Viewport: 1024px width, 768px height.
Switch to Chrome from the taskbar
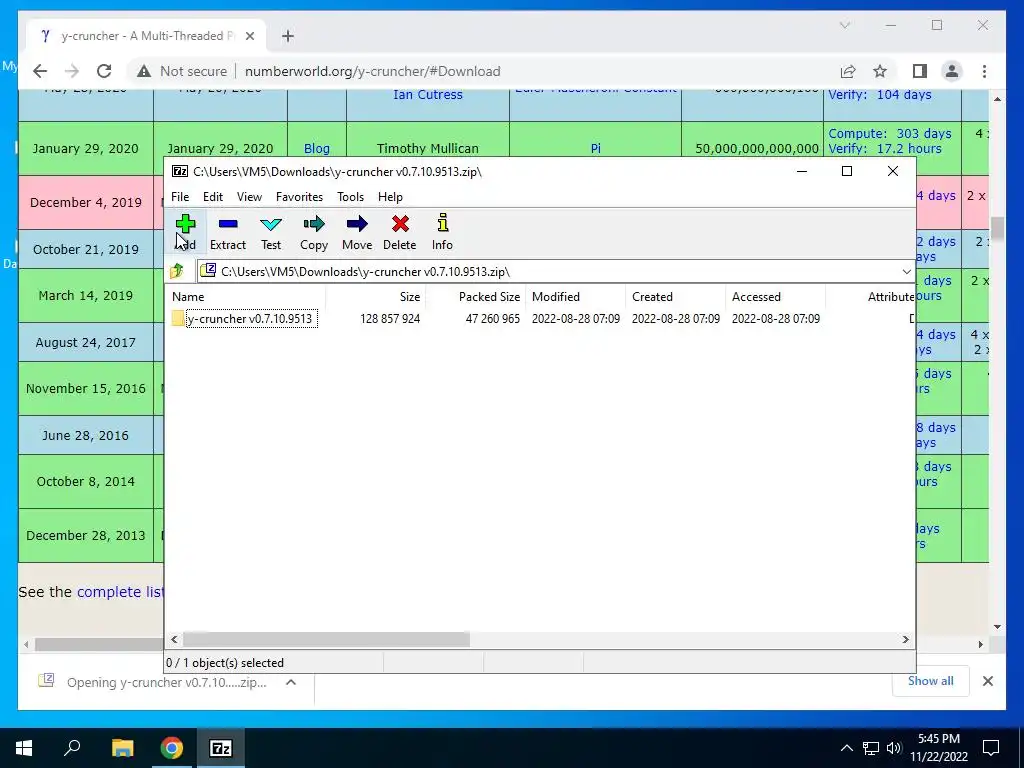tap(172, 748)
